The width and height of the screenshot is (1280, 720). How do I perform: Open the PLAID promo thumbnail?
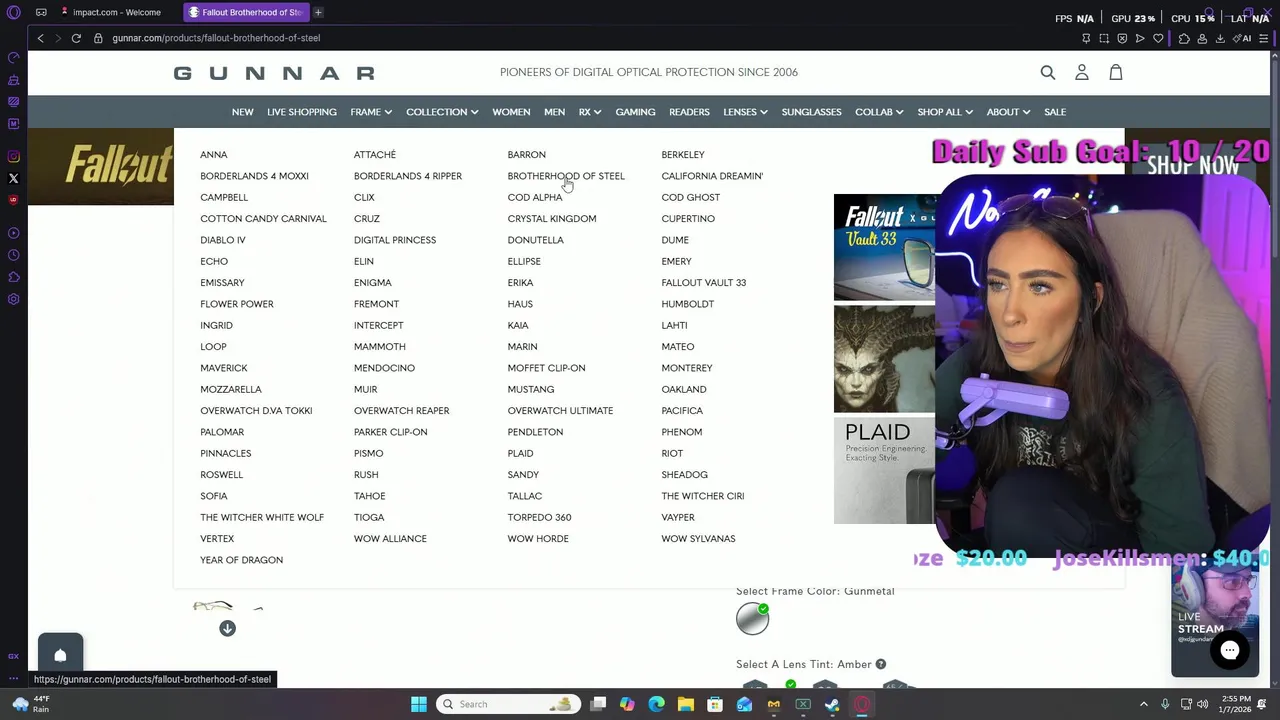point(884,470)
